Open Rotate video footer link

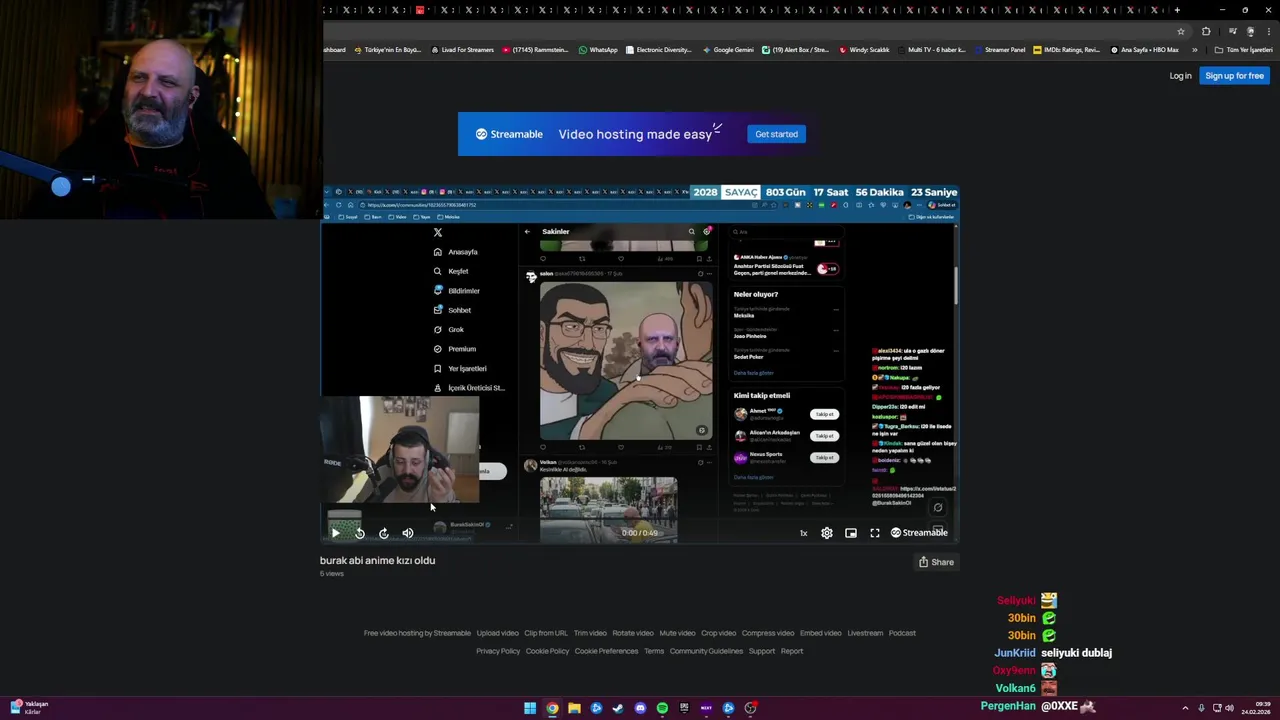[633, 633]
